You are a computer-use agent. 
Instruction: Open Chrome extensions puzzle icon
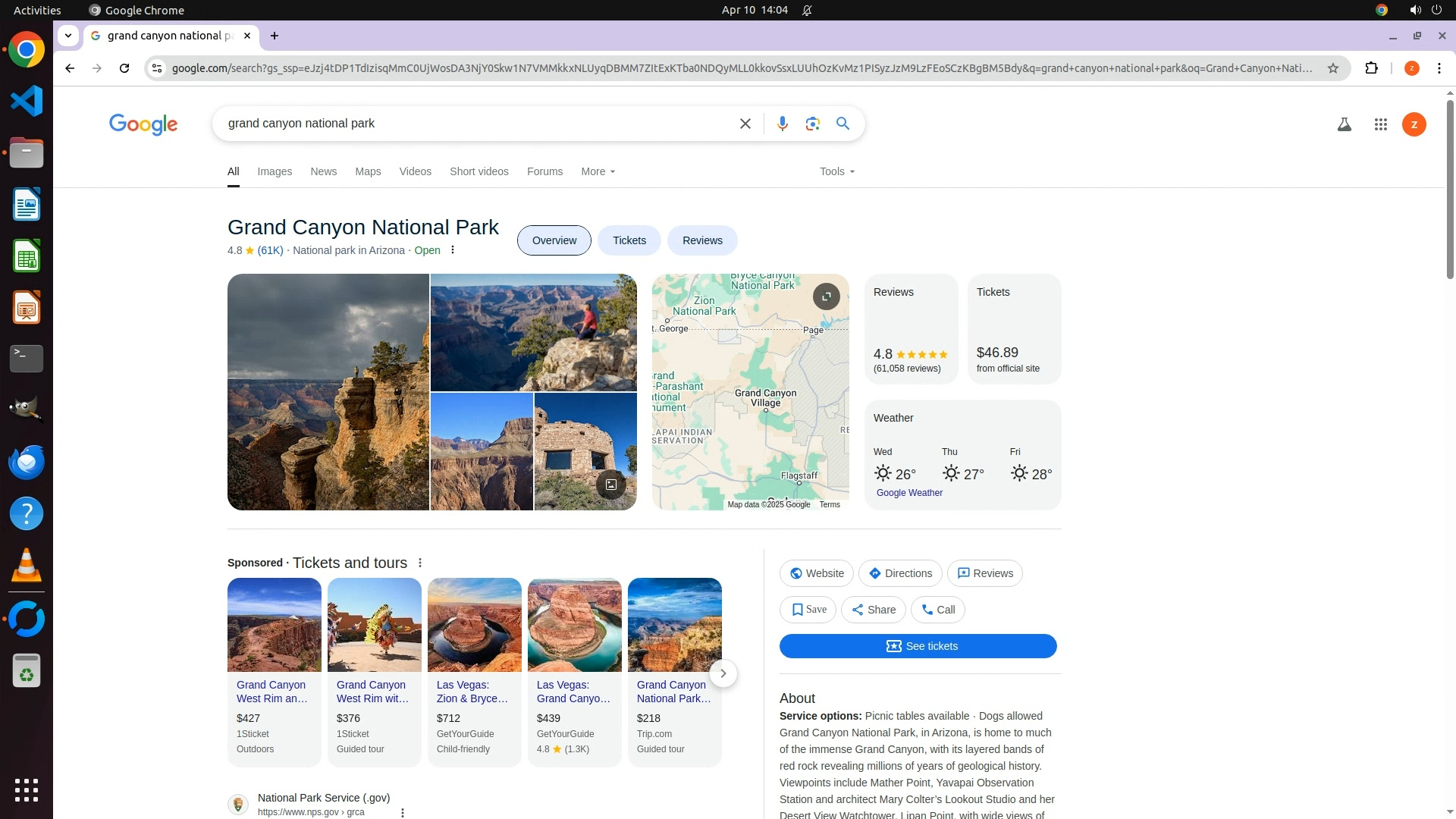pos(1371,68)
